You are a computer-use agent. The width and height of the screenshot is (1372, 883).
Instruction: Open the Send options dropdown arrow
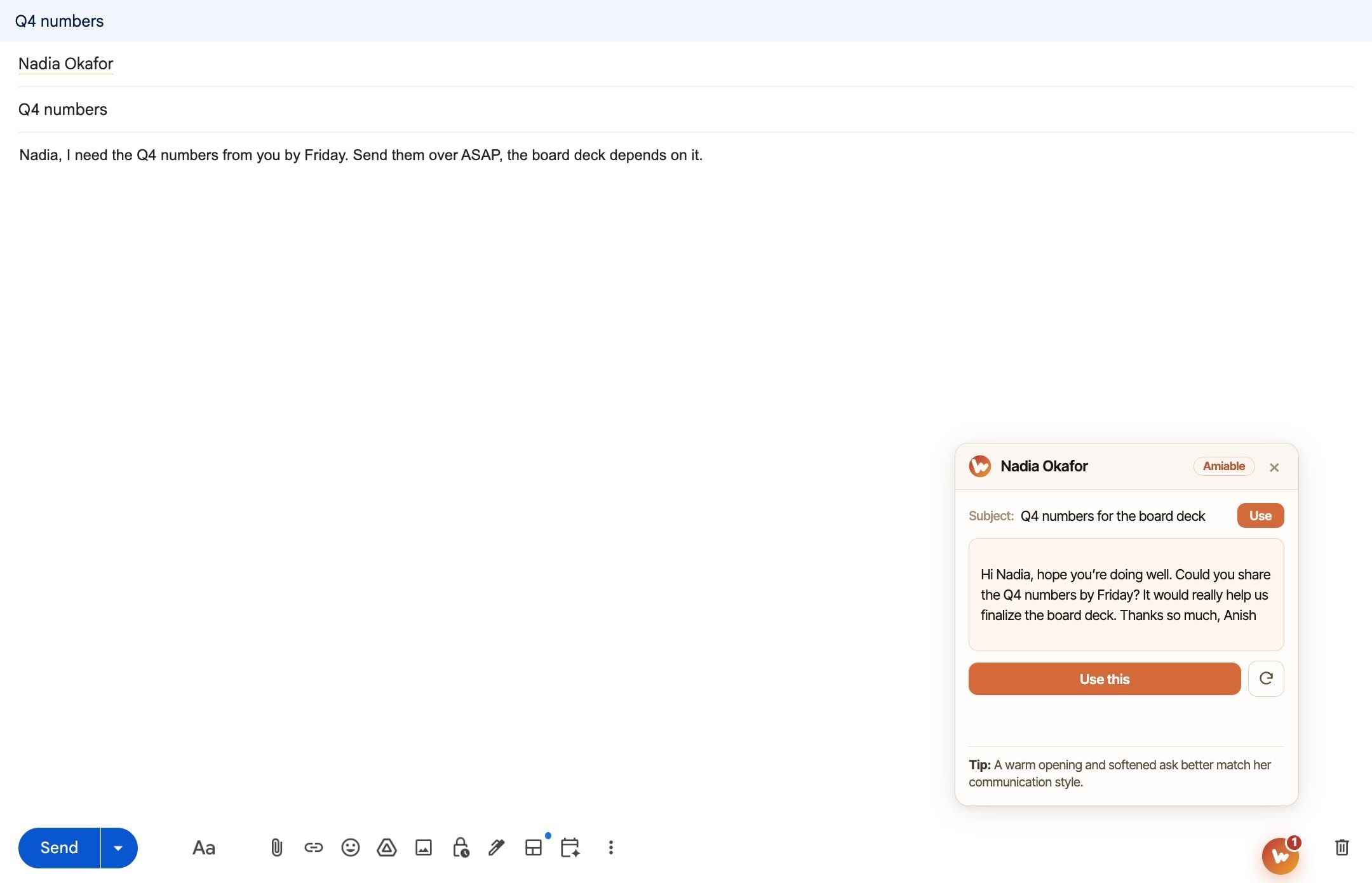[119, 848]
